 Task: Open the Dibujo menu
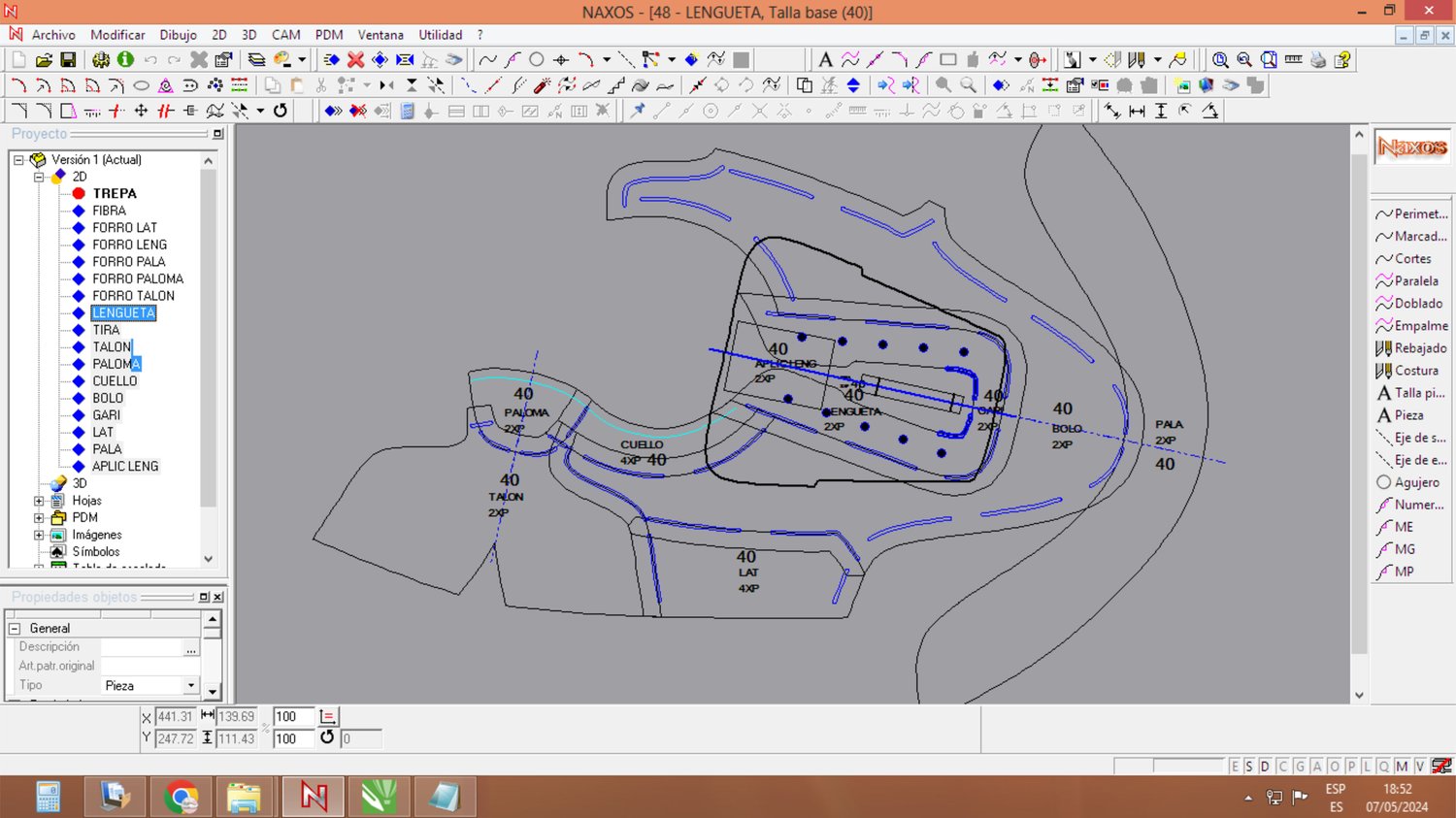pos(178,35)
